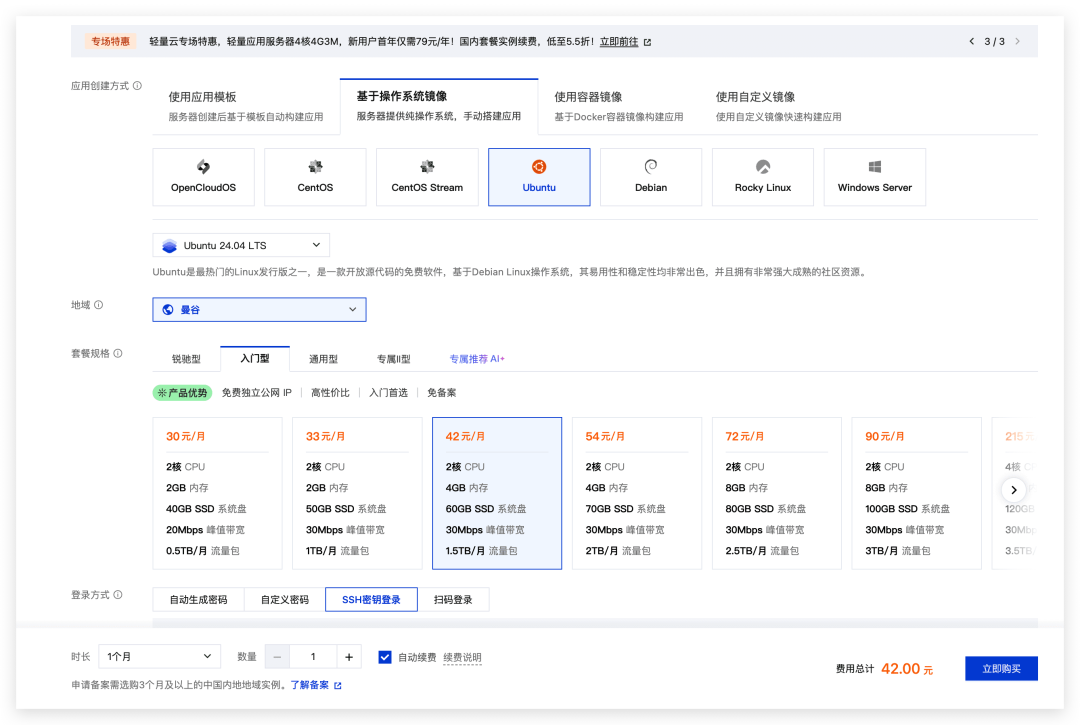Choose the 42元/月 plan card
This screenshot has height=725, width=1080.
497,493
